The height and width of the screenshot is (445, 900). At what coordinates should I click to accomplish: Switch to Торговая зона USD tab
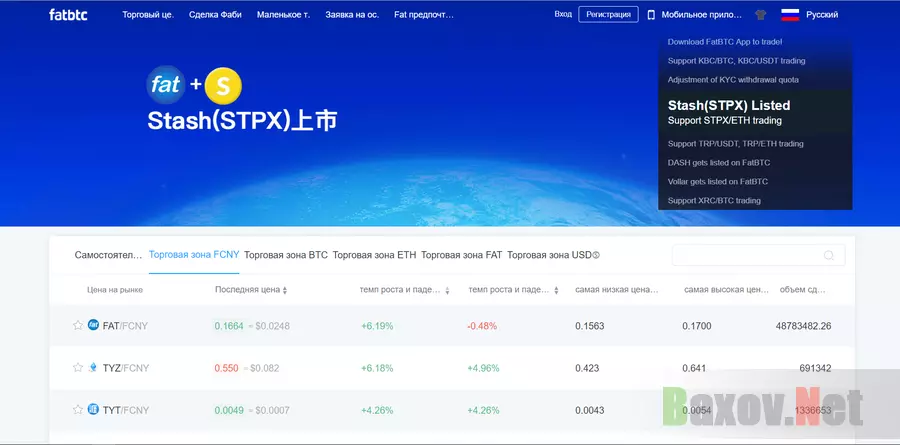coord(553,255)
